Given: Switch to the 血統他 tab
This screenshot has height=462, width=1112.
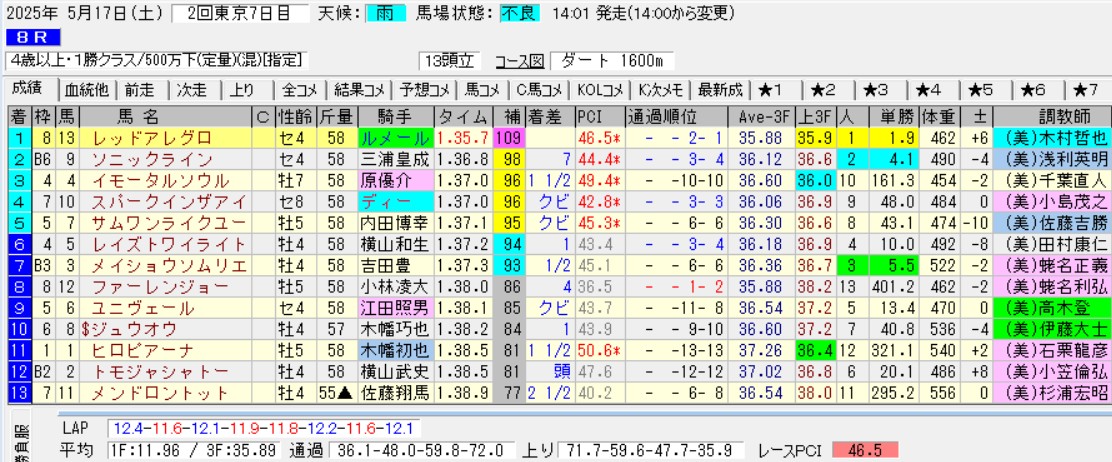Looking at the screenshot, I should 88,89.
